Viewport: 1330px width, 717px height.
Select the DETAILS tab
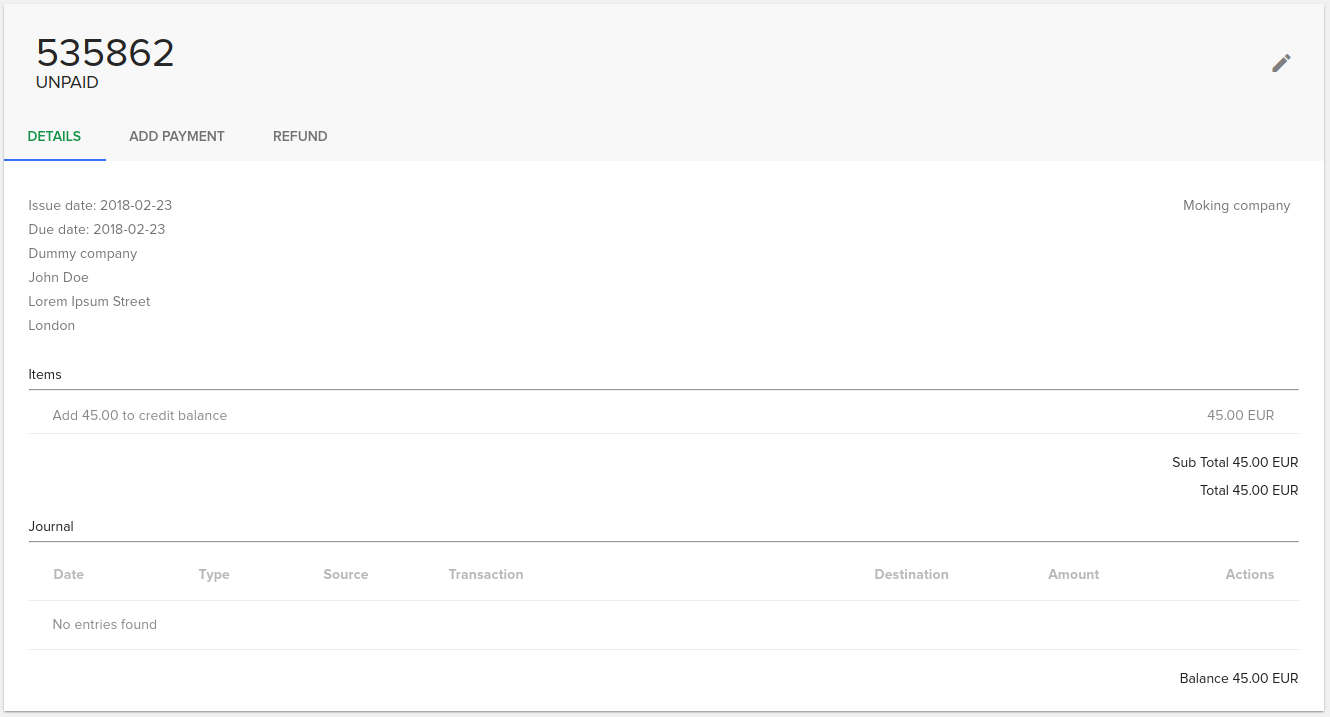54,136
